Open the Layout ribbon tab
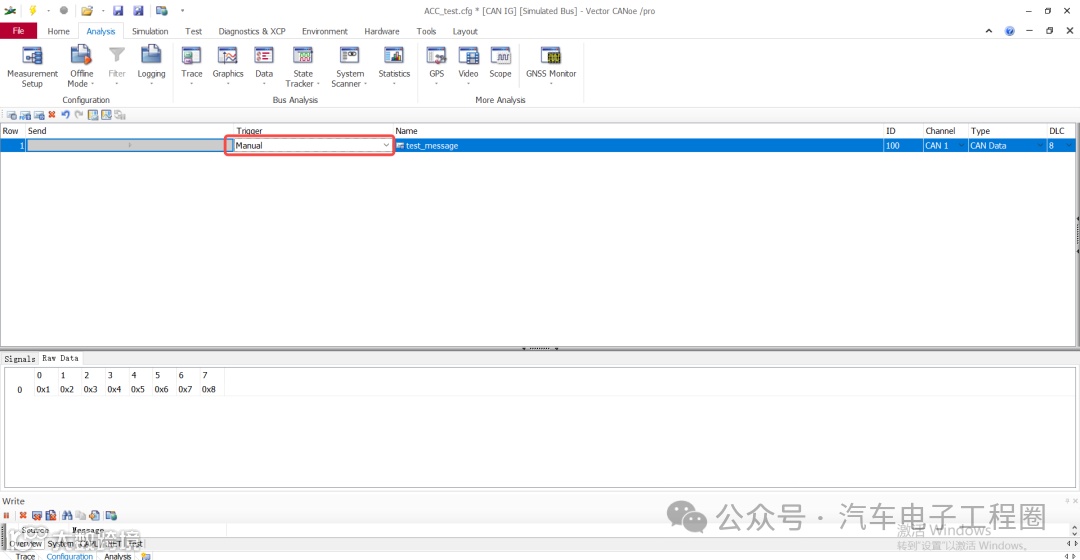1080x560 pixels. point(465,31)
